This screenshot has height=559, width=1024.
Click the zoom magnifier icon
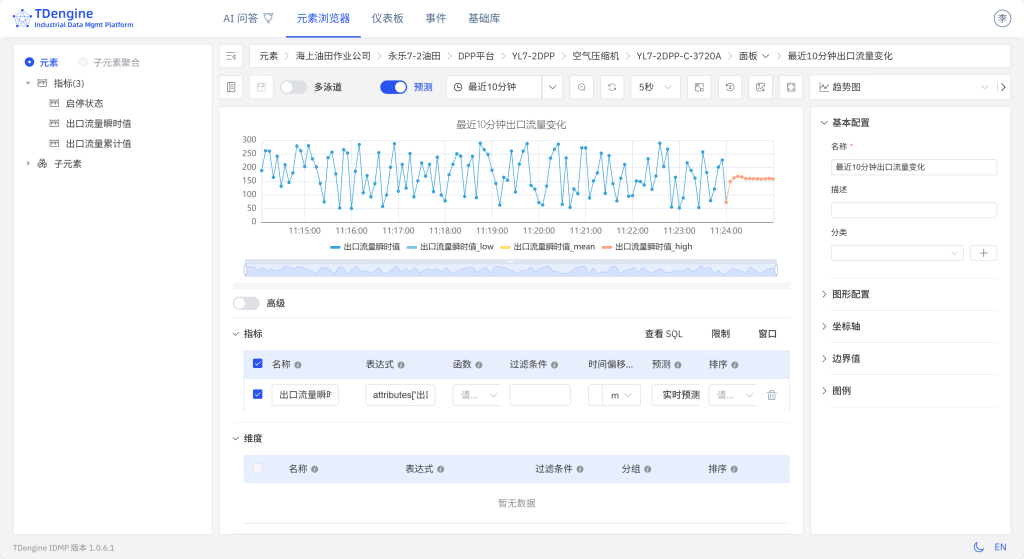[581, 87]
